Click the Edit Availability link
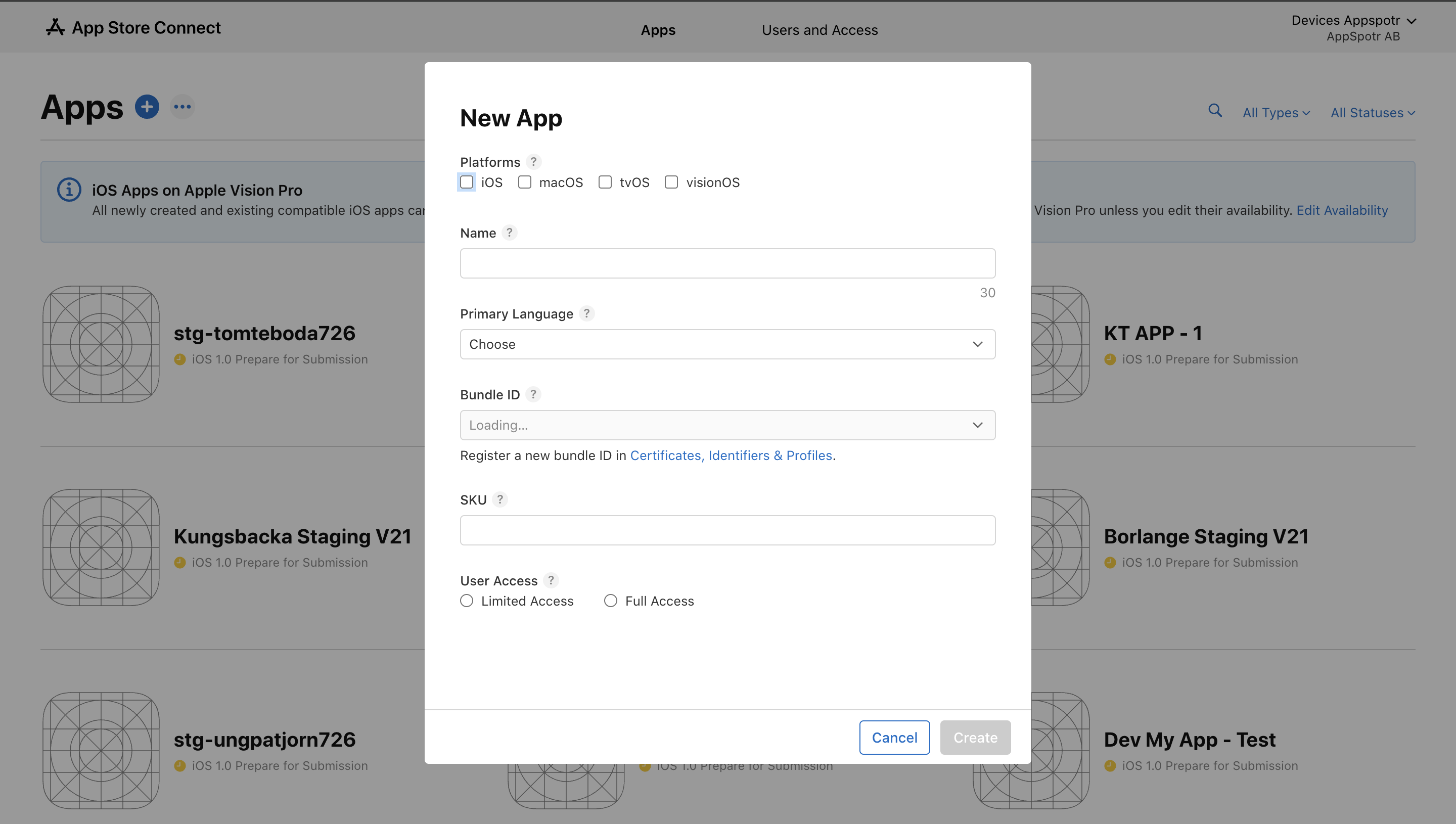 (x=1342, y=210)
